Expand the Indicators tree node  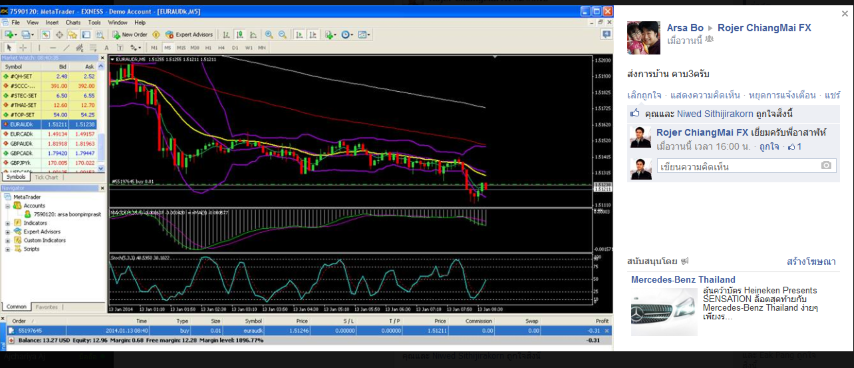pos(8,223)
